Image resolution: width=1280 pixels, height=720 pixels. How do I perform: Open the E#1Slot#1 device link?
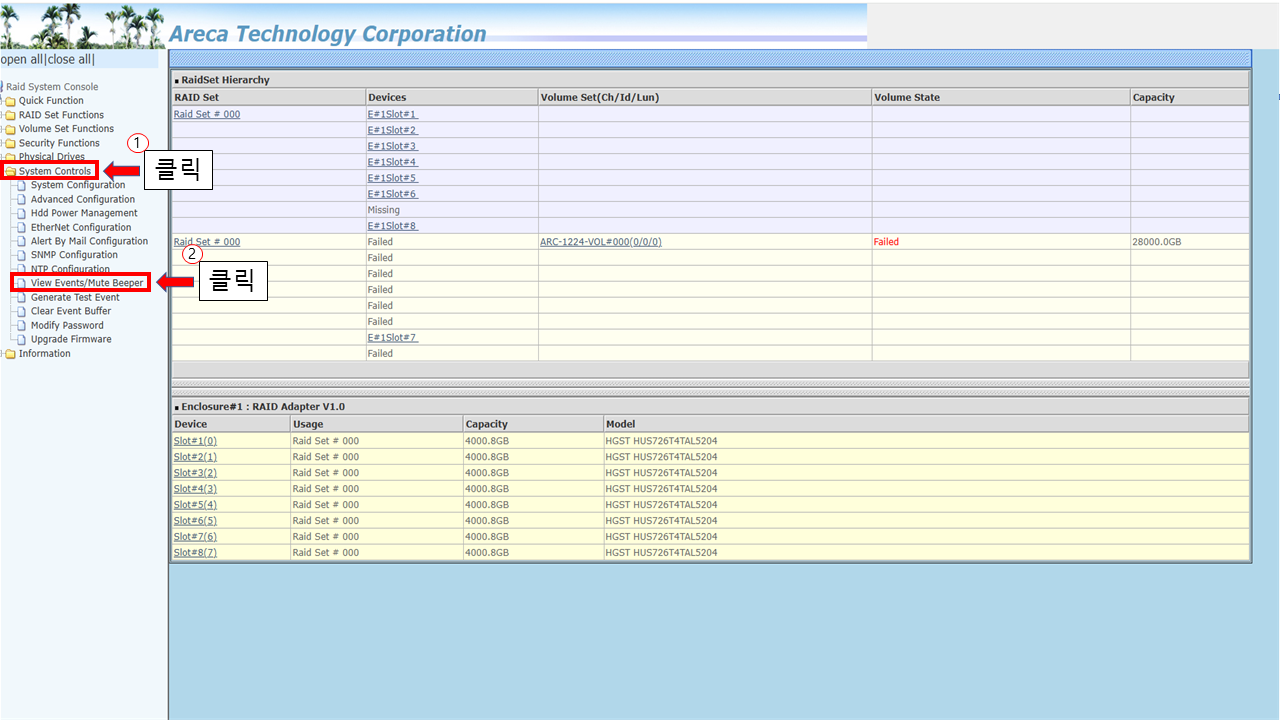click(x=393, y=114)
